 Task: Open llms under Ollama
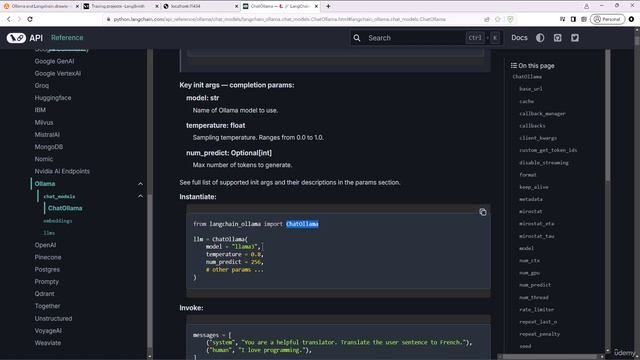[x=49, y=233]
